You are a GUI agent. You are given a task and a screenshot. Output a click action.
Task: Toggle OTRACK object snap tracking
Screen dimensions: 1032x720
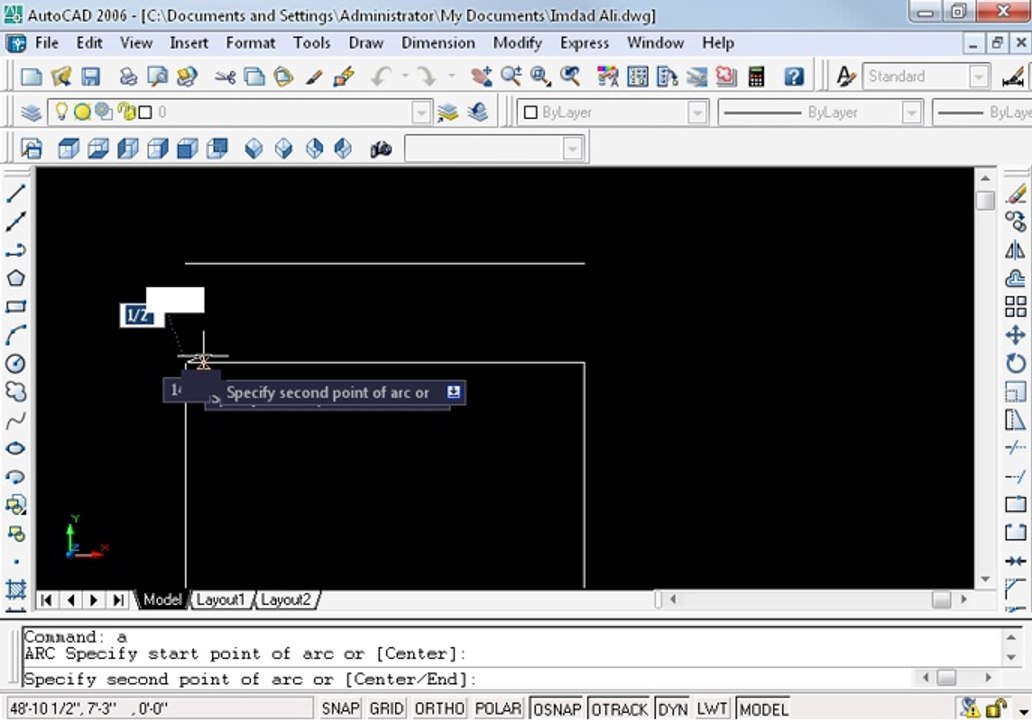tap(619, 709)
